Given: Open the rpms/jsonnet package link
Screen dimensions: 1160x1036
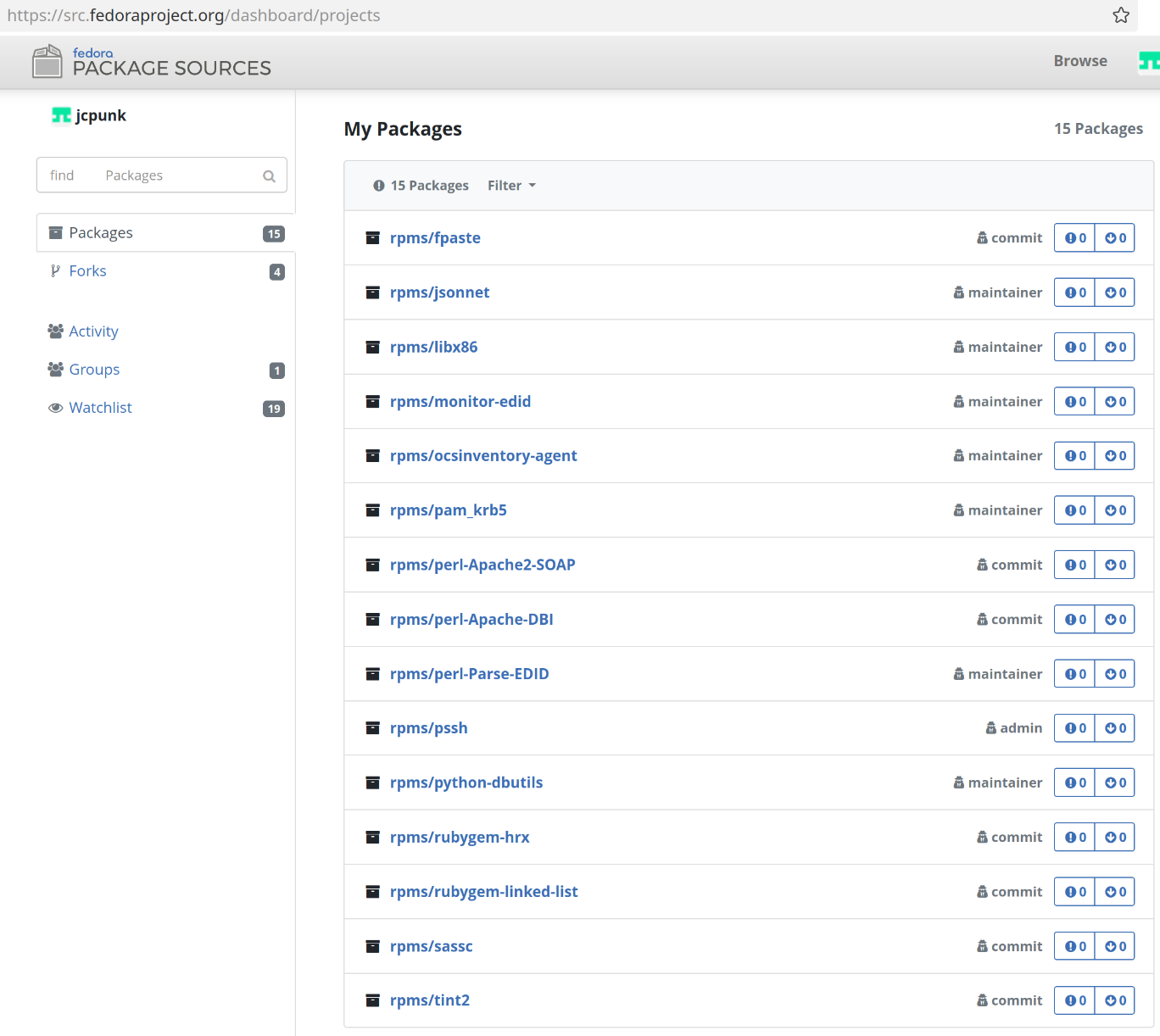Looking at the screenshot, I should (439, 292).
